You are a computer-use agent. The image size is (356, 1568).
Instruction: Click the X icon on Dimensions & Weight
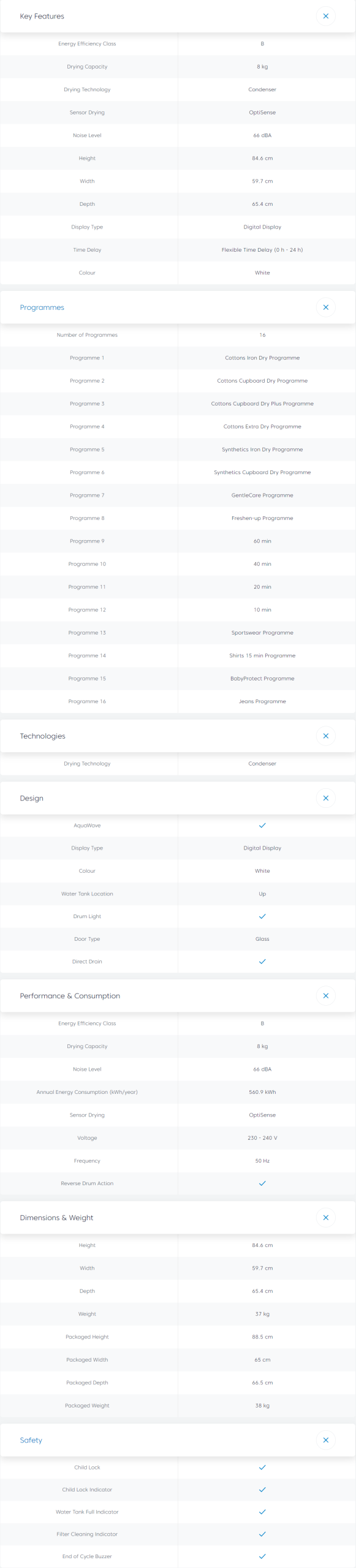tap(325, 1218)
